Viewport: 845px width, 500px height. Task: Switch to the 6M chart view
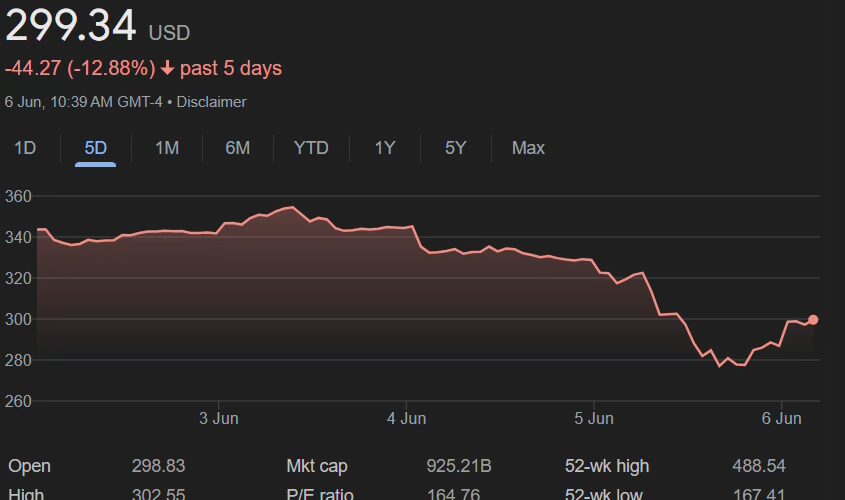(x=237, y=148)
